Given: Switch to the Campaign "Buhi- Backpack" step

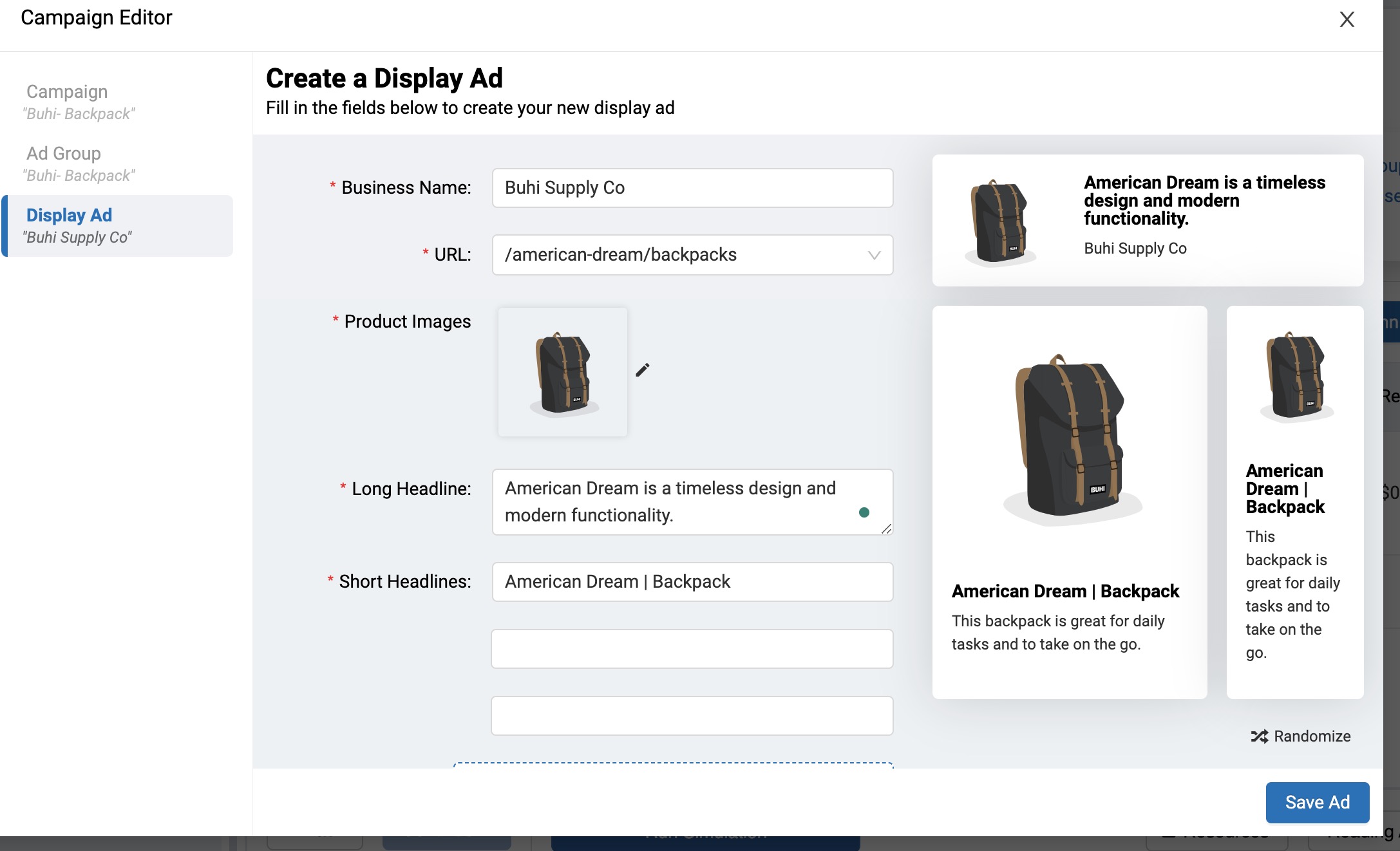Looking at the screenshot, I should tap(77, 102).
